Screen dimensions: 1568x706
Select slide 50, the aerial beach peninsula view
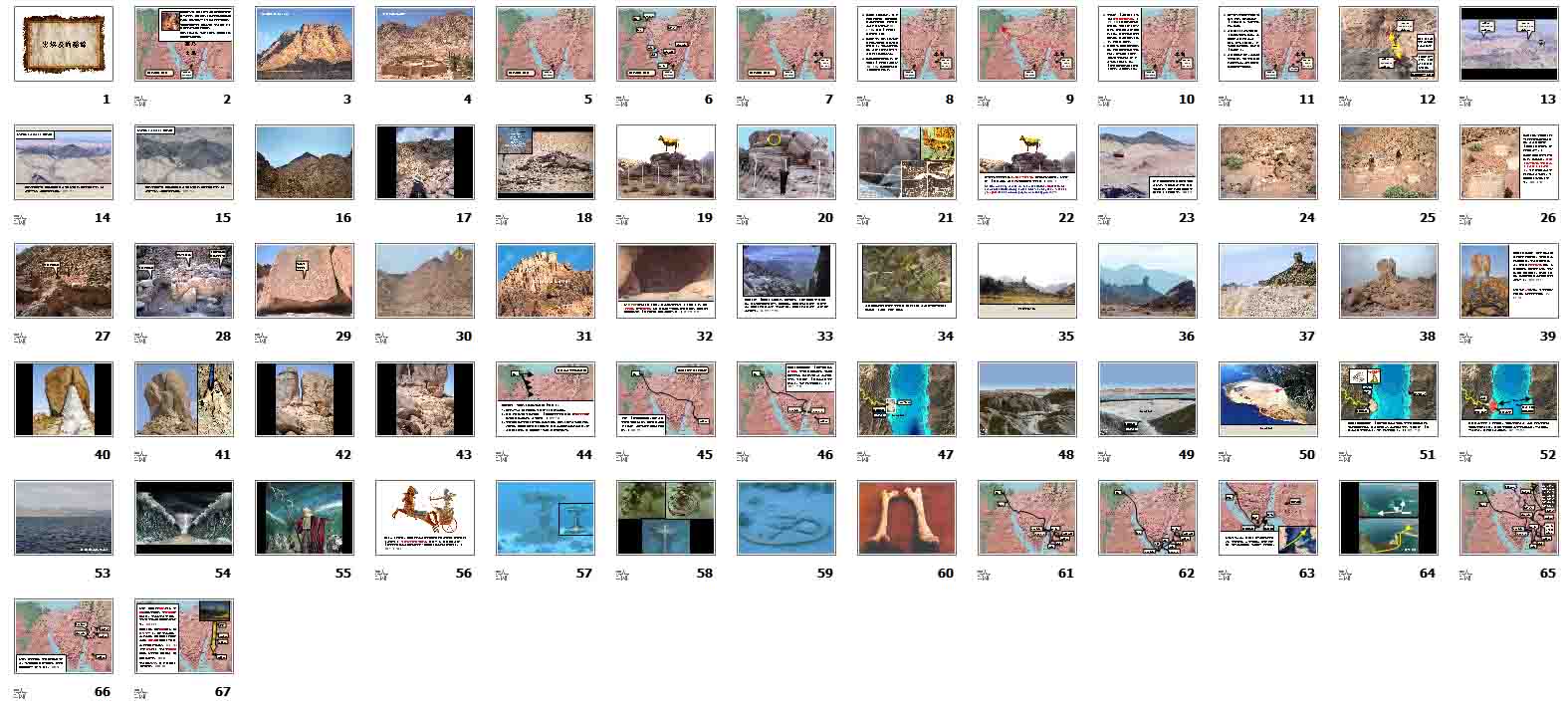(x=1268, y=399)
